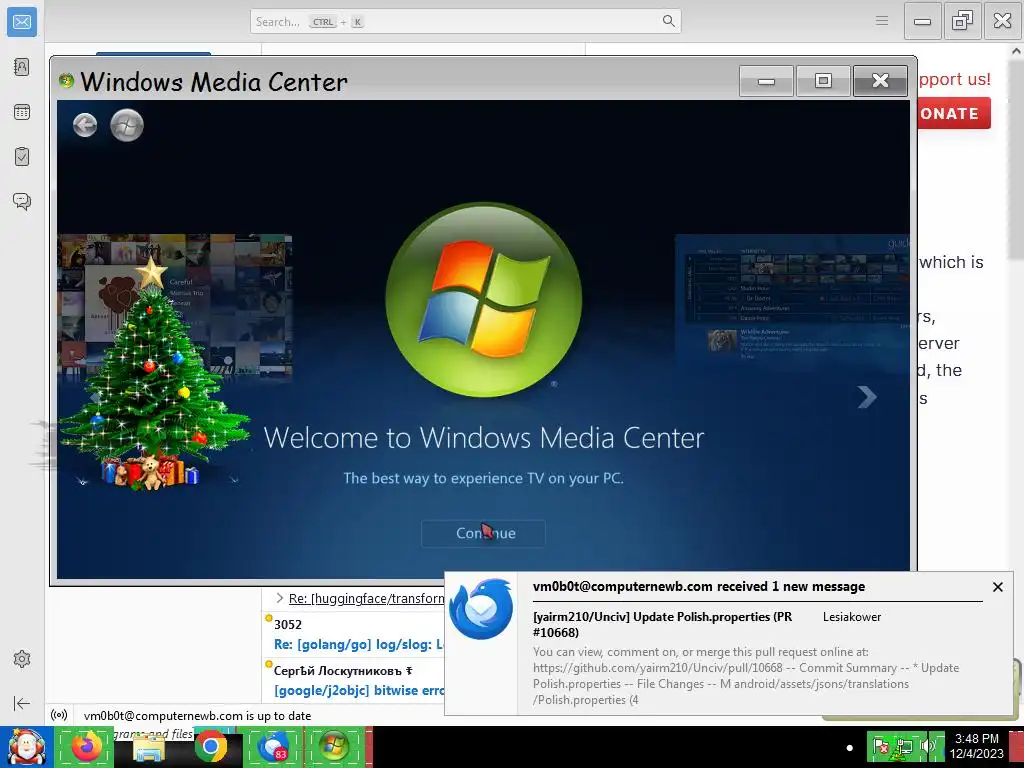Screen dimensions: 1024x768
Task: Click the Media Center green start button
Action: point(127,125)
